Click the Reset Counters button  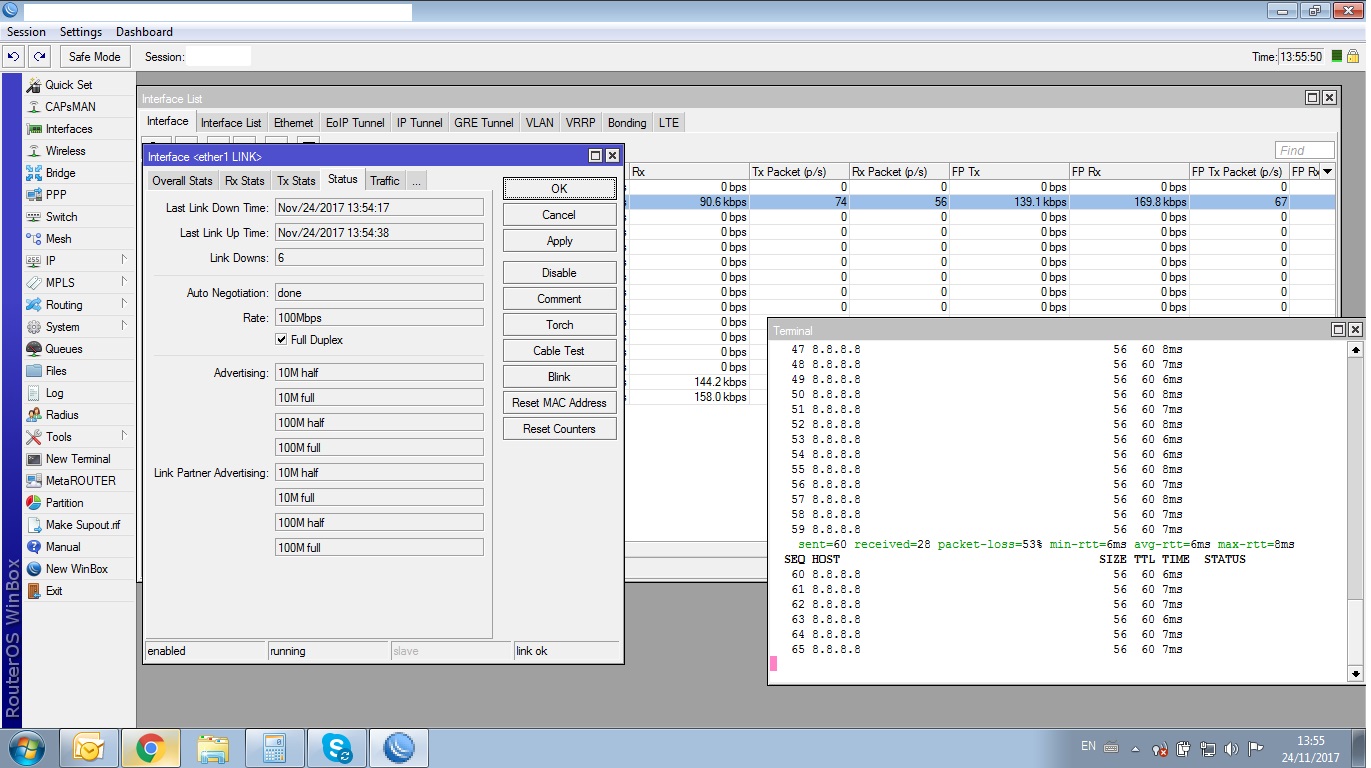pos(559,429)
